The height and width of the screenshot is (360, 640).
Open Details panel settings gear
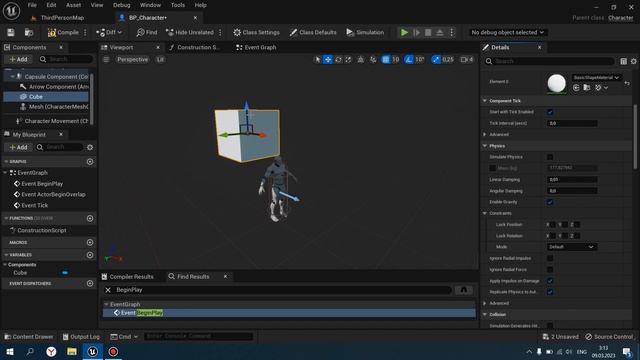click(x=633, y=61)
